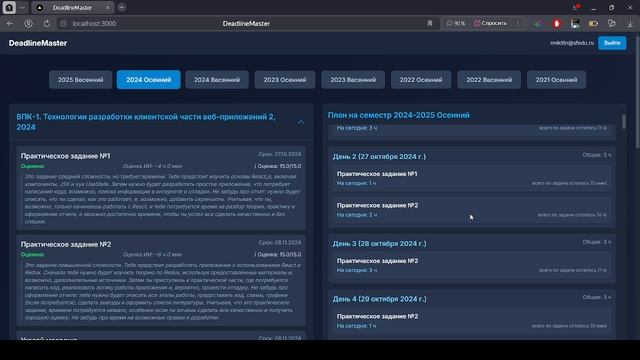Open the Yandex profile icon
Image resolution: width=640 pixels, height=360 pixels.
coord(29,24)
